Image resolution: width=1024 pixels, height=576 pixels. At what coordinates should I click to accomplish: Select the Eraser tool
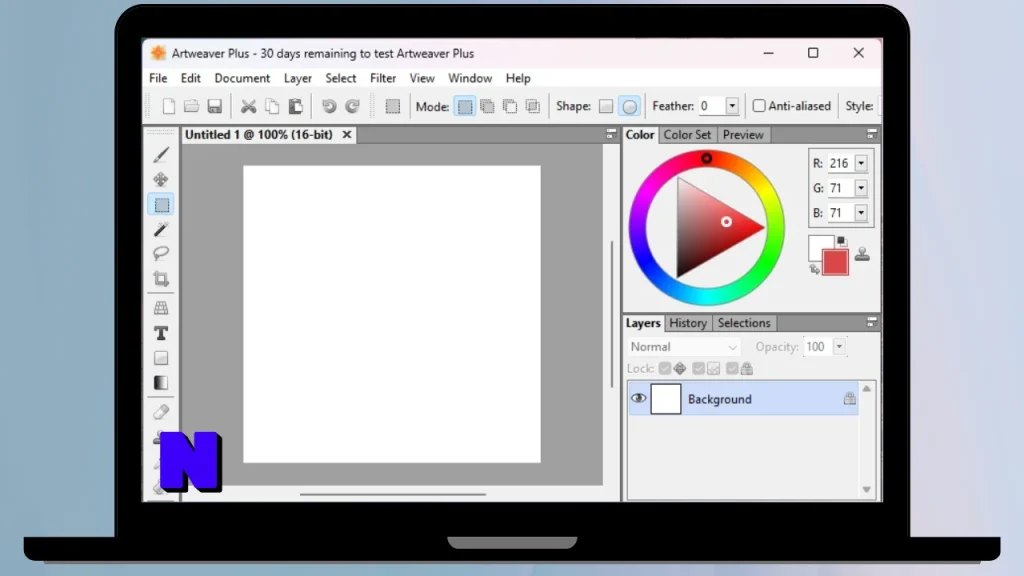point(161,412)
